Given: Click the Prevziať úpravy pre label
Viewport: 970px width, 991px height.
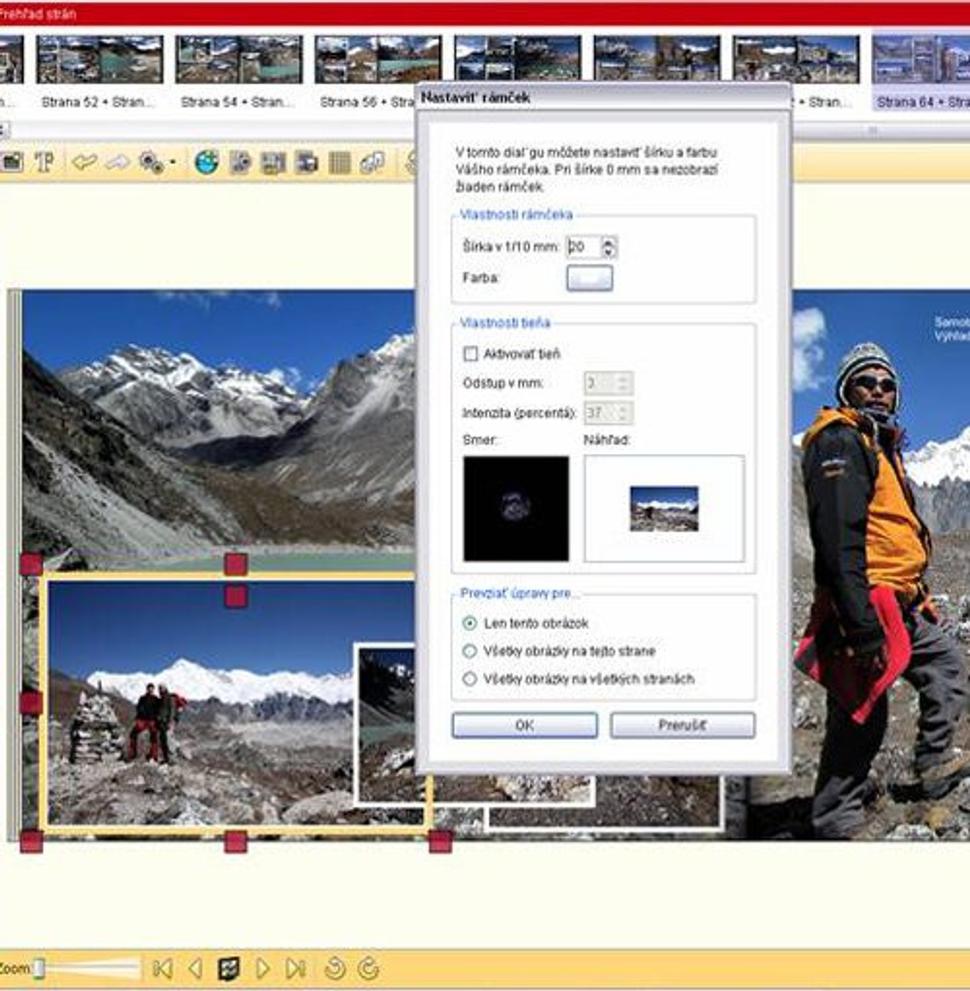Looking at the screenshot, I should click(x=519, y=593).
